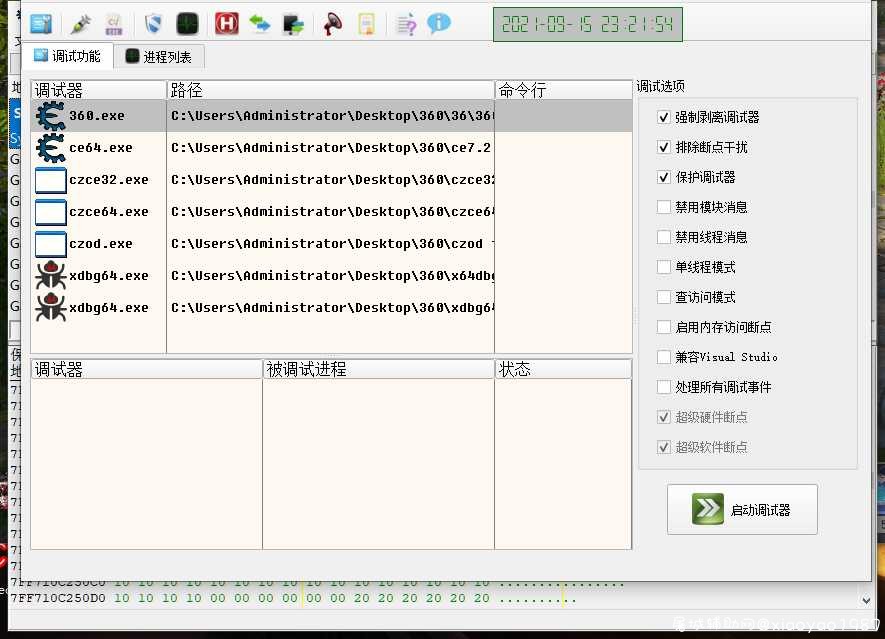
Task: Enable the 禁用模块消息 checkbox
Action: coord(664,207)
